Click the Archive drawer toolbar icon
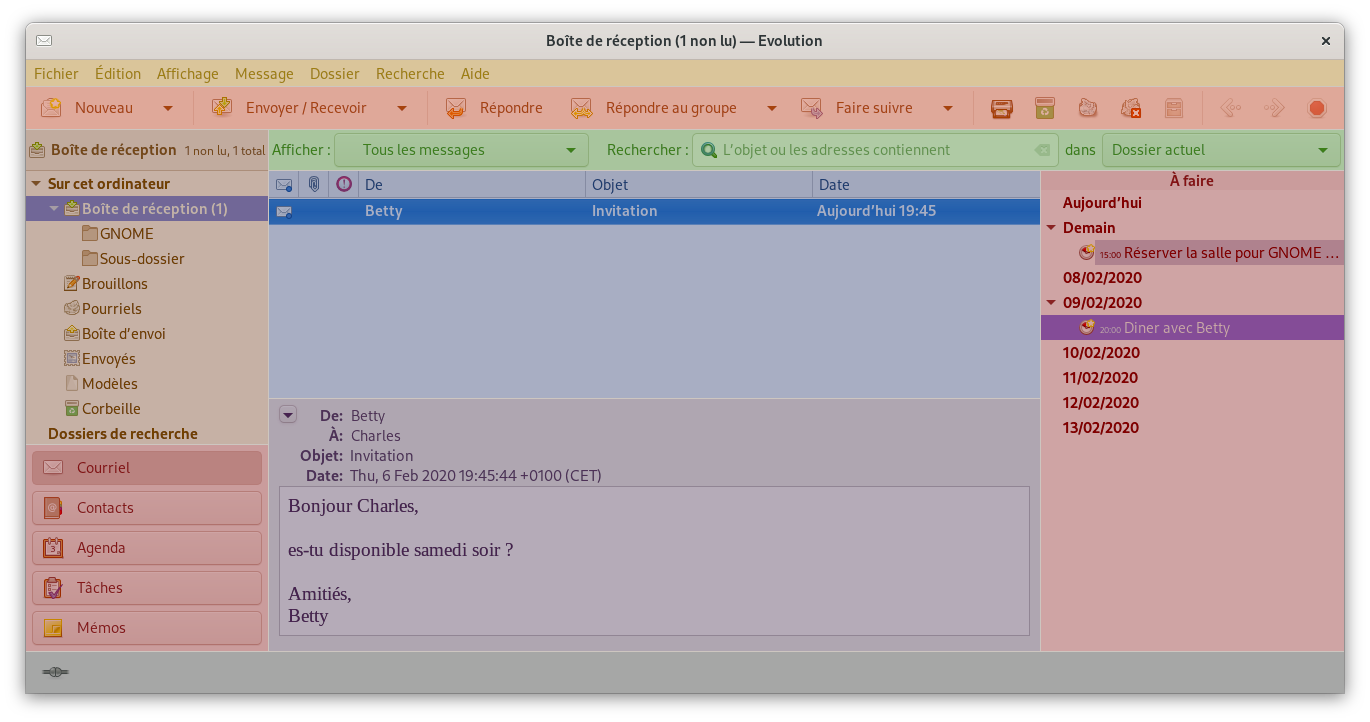The height and width of the screenshot is (722, 1370). coord(1174,108)
